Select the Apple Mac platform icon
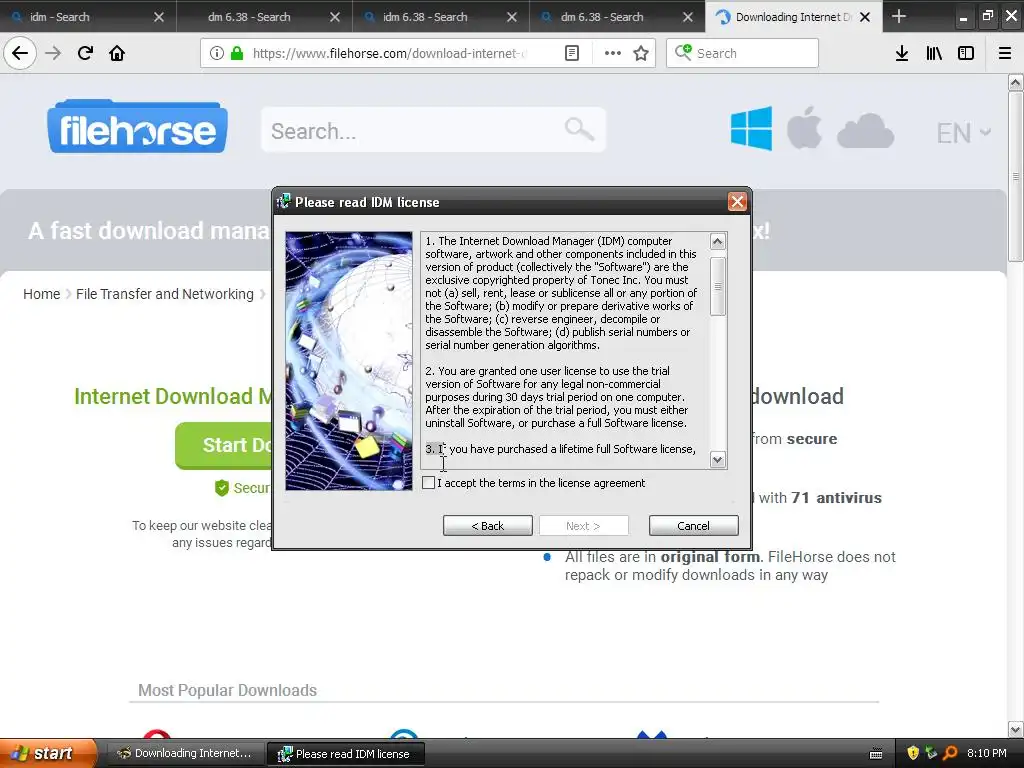Image resolution: width=1024 pixels, height=768 pixels. [x=804, y=127]
